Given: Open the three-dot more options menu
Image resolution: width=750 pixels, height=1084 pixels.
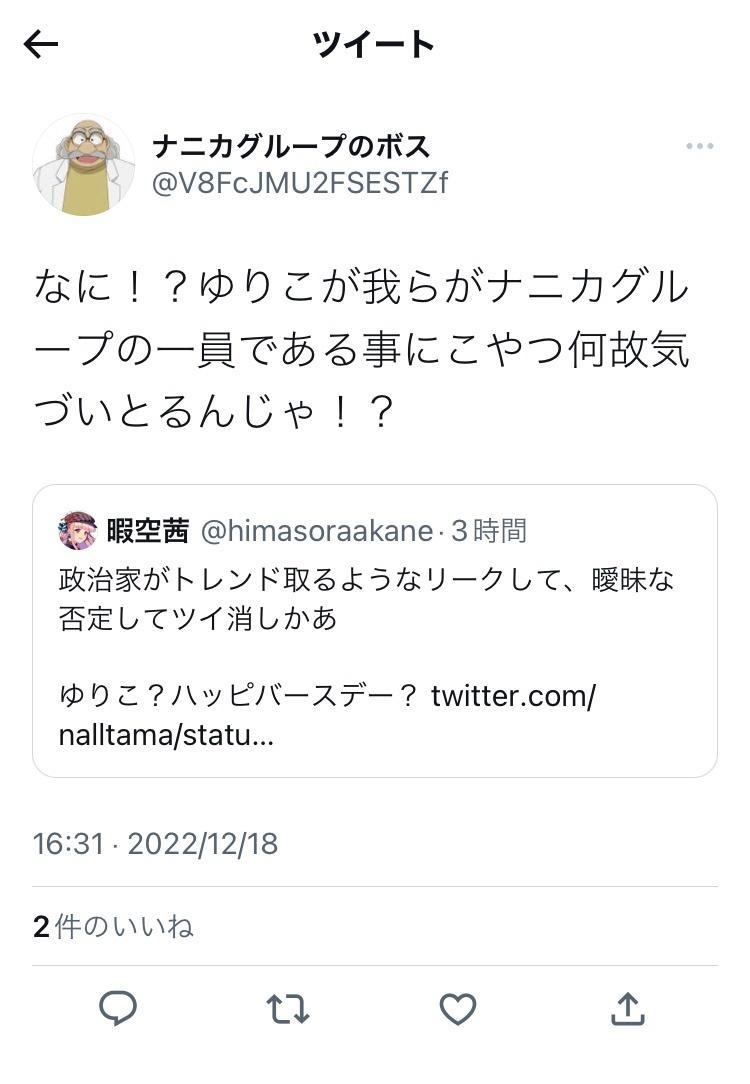Looking at the screenshot, I should tap(699, 147).
